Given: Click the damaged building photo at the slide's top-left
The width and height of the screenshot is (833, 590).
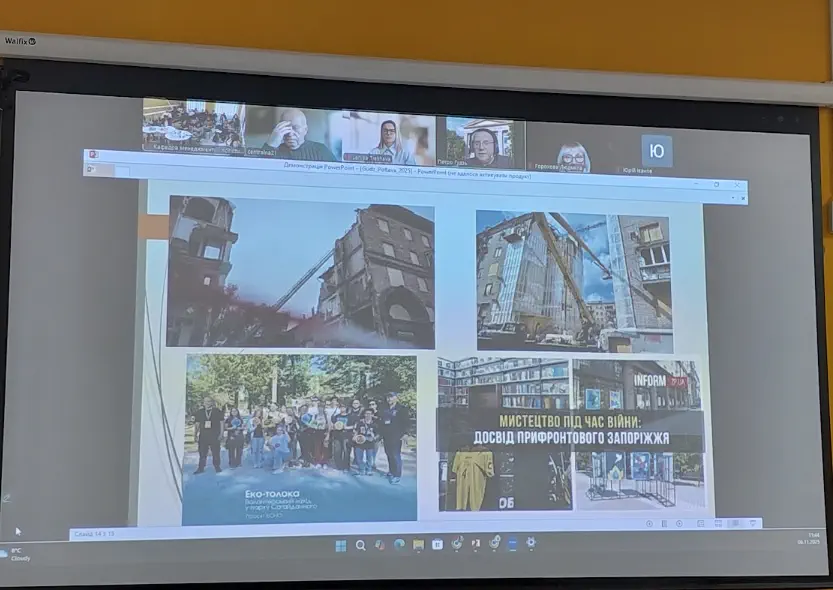Looking at the screenshot, I should [x=300, y=272].
